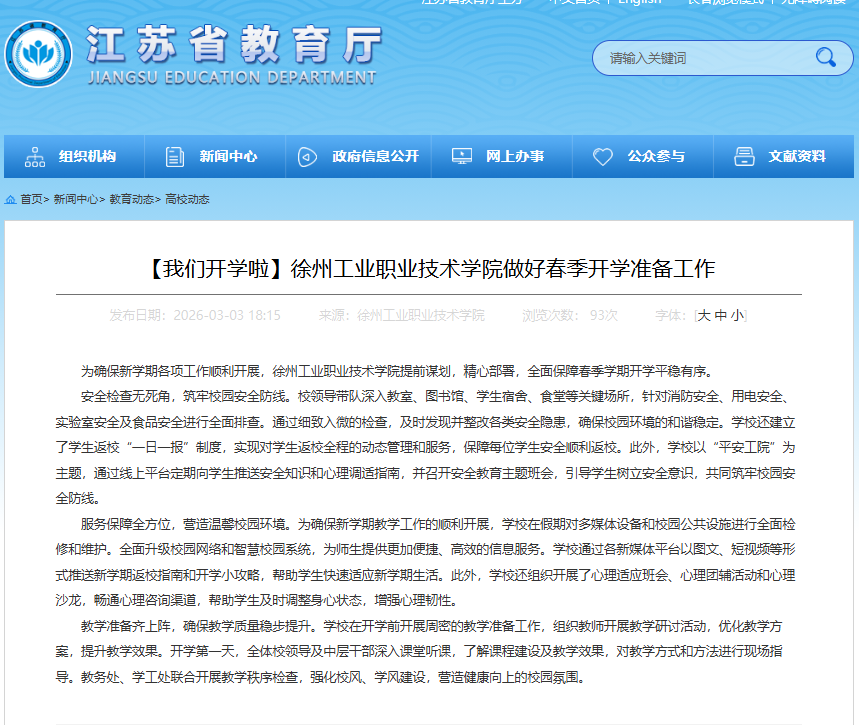Click the magnifier search icon
This screenshot has width=859, height=725.
coord(825,57)
